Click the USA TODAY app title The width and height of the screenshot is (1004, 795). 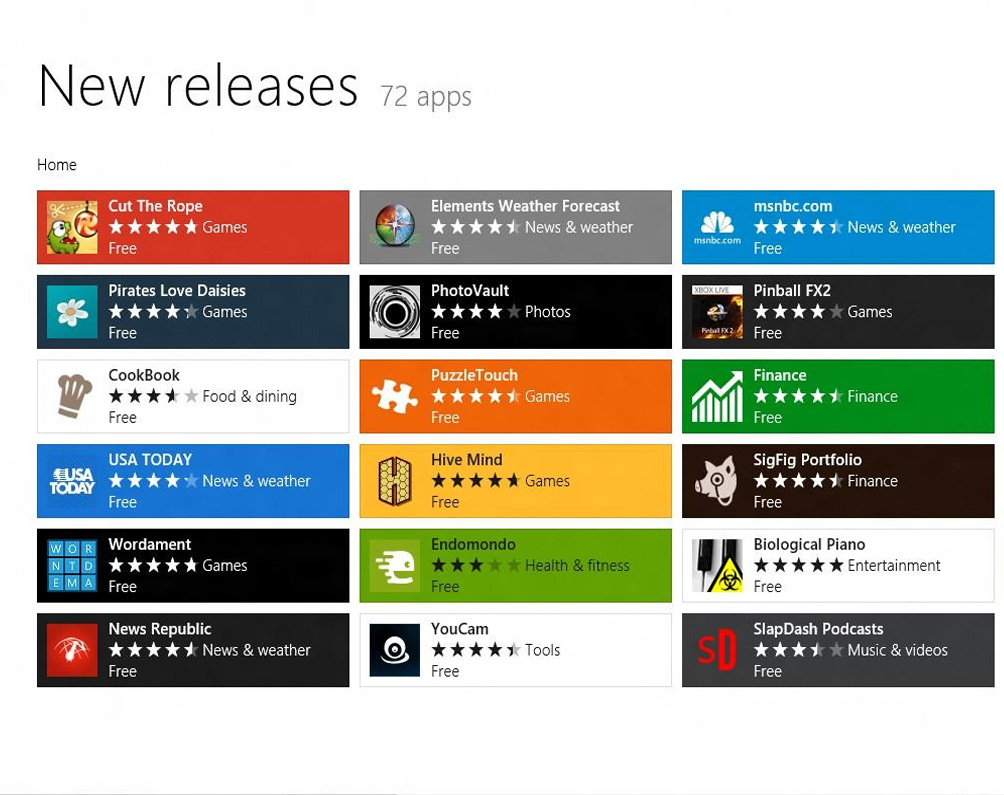coord(150,460)
